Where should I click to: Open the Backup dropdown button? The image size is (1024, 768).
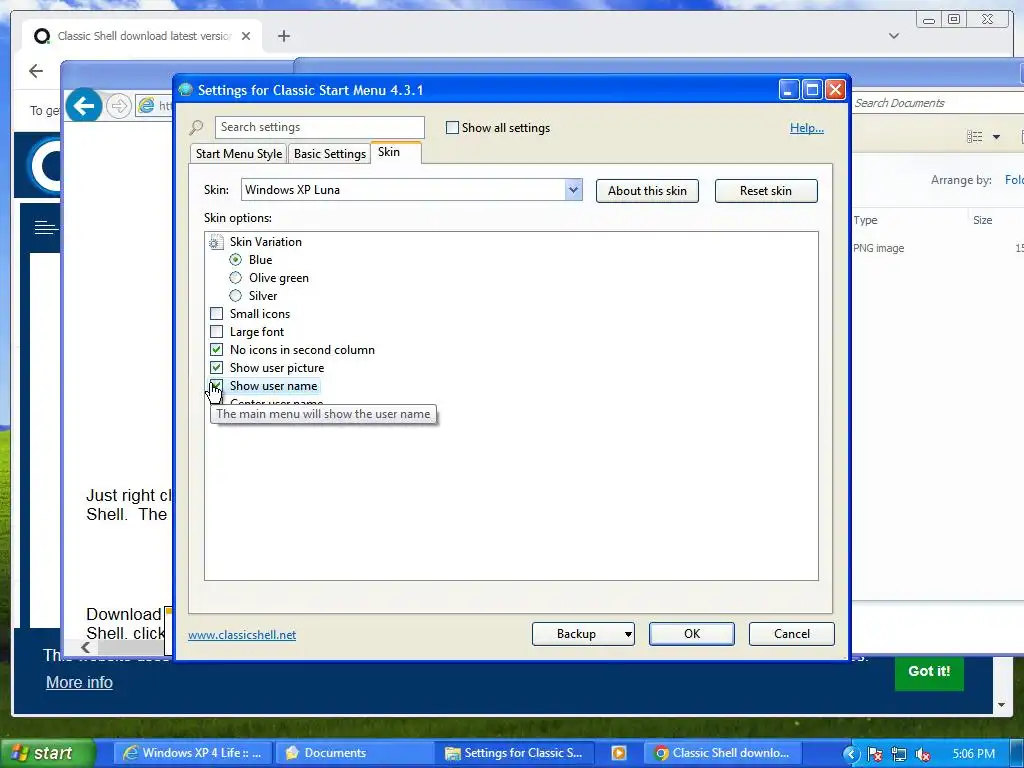click(x=627, y=634)
